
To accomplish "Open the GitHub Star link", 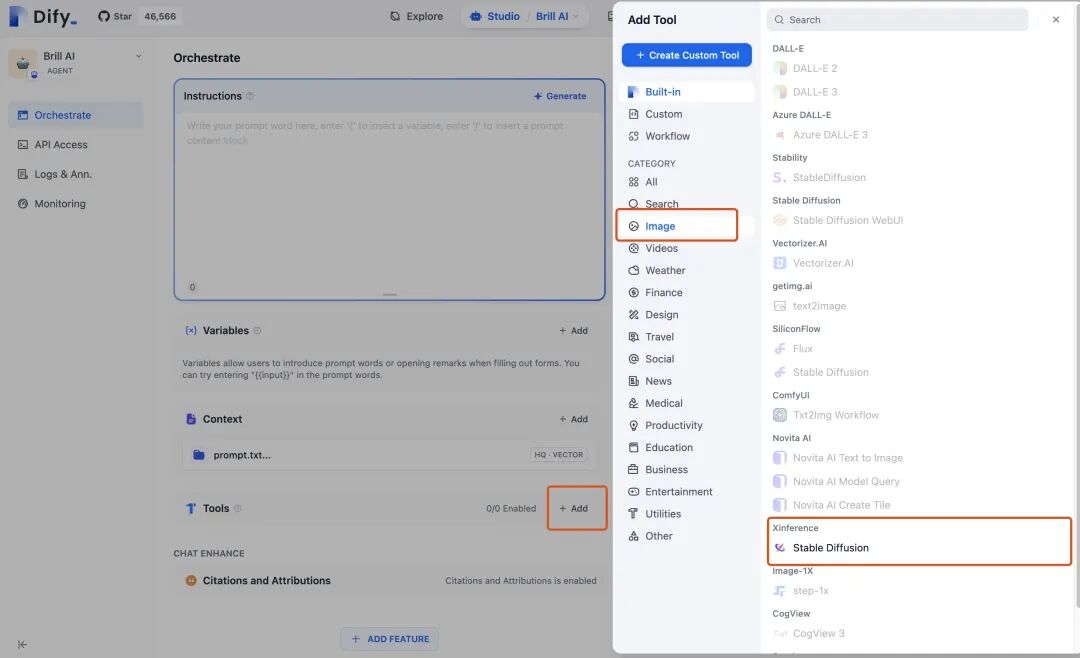I will click(114, 16).
